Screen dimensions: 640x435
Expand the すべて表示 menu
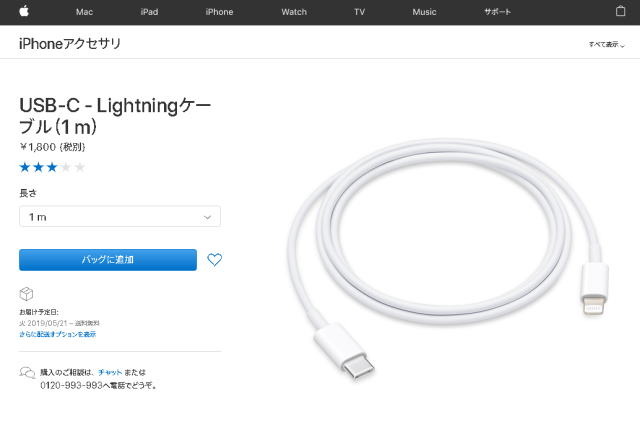607,44
